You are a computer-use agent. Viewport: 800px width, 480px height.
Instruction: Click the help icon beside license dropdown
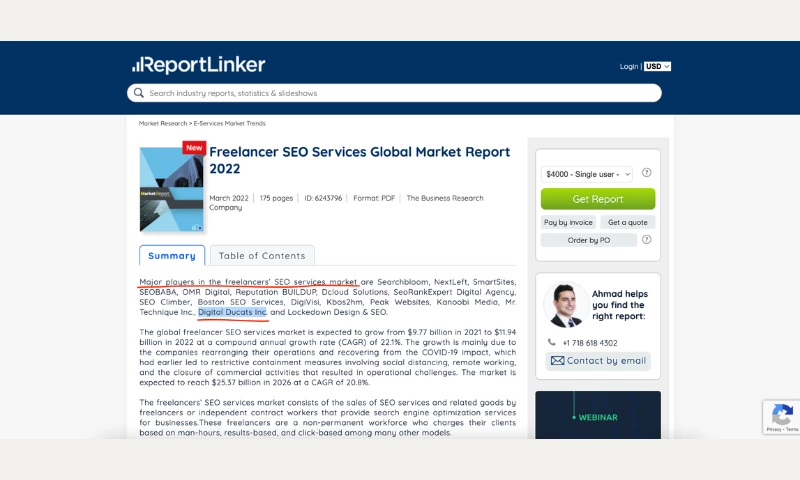tap(646, 173)
